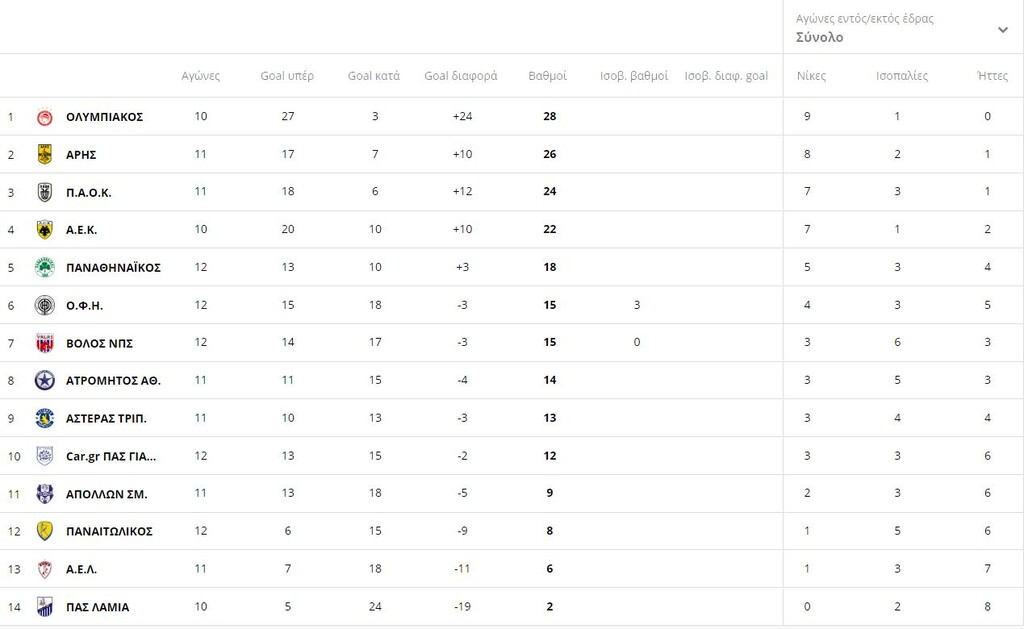This screenshot has height=629, width=1024.
Task: Click the Ο.Φ.Η. round team crest
Action: click(44, 305)
